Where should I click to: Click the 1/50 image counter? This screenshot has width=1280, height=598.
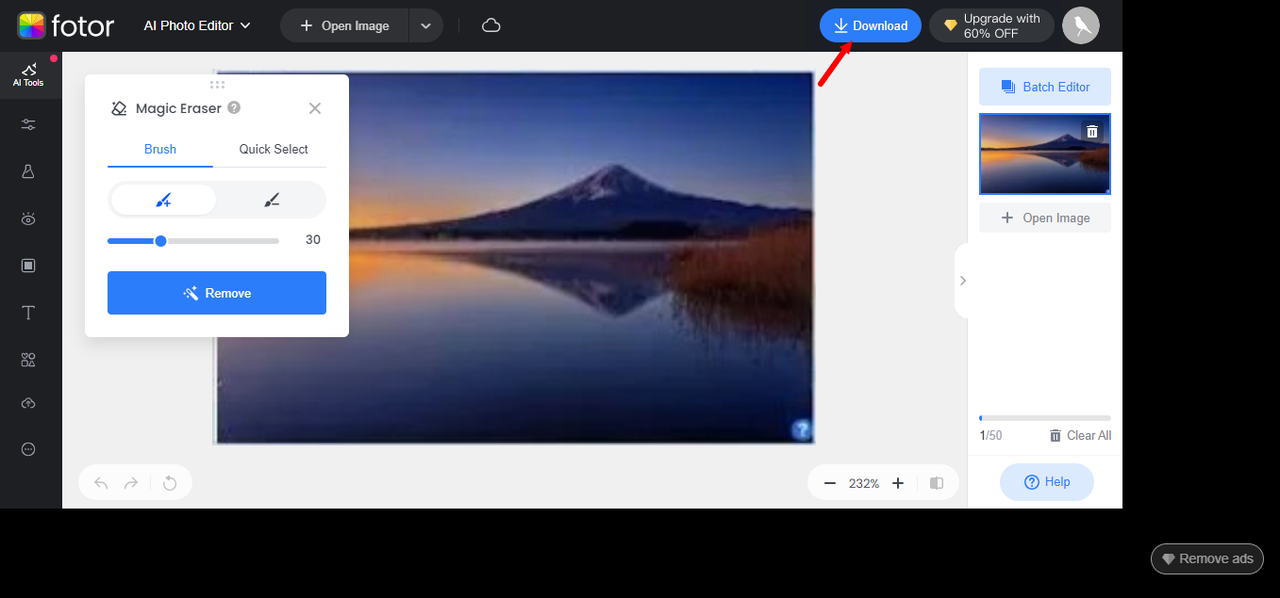click(x=991, y=435)
